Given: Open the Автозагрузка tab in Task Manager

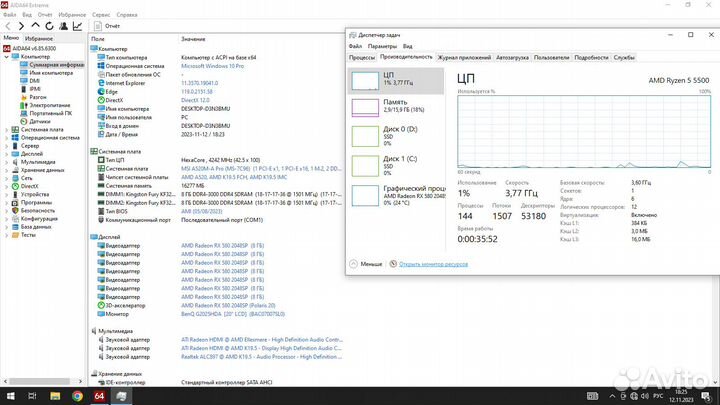Looking at the screenshot, I should (513, 58).
